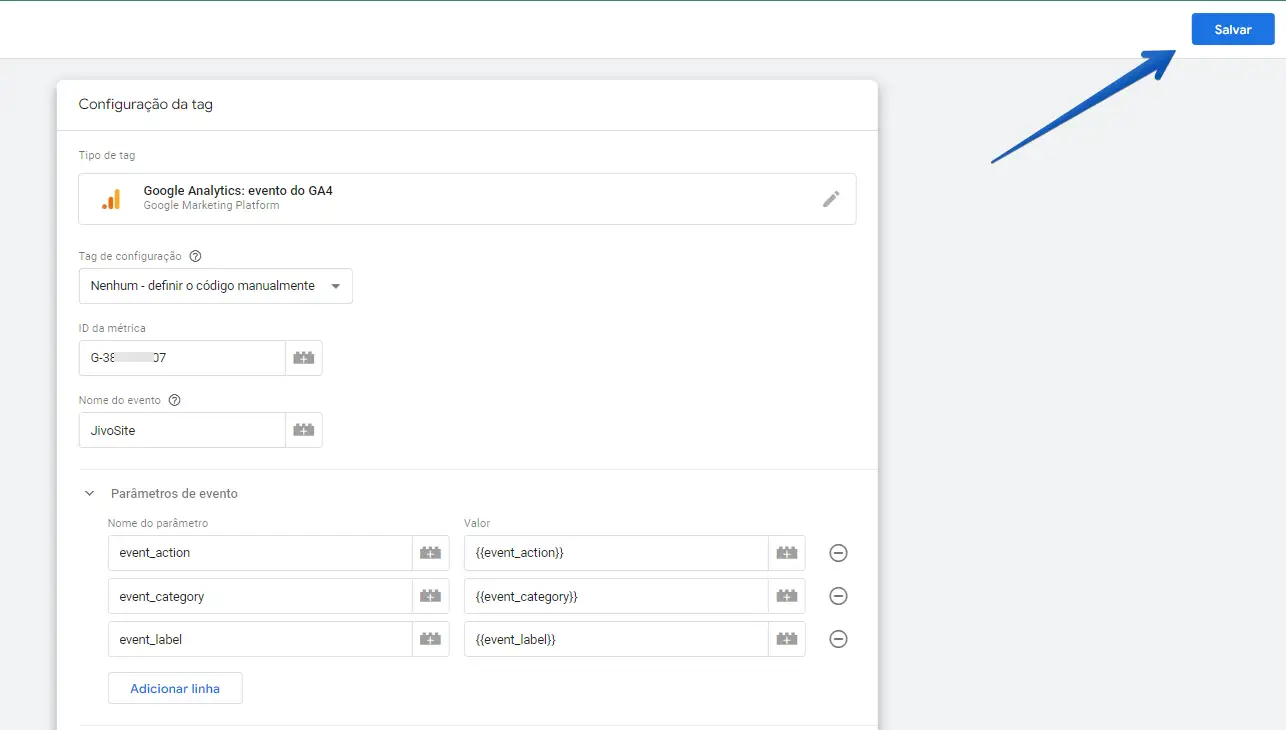1286x730 pixels.
Task: Remove the event_label parameter row
Action: pyautogui.click(x=839, y=639)
